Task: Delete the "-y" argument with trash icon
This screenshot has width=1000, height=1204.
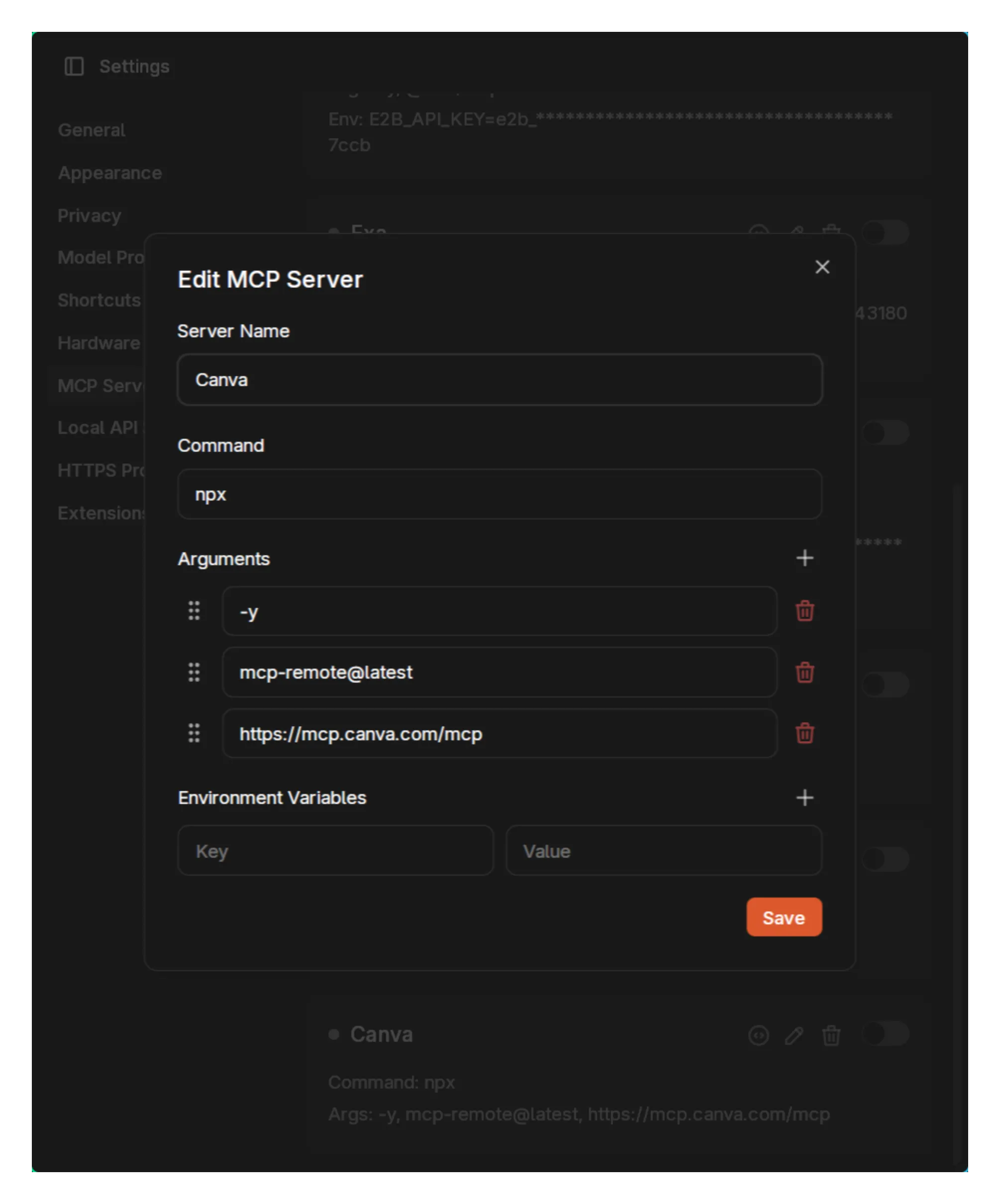Action: (x=805, y=611)
